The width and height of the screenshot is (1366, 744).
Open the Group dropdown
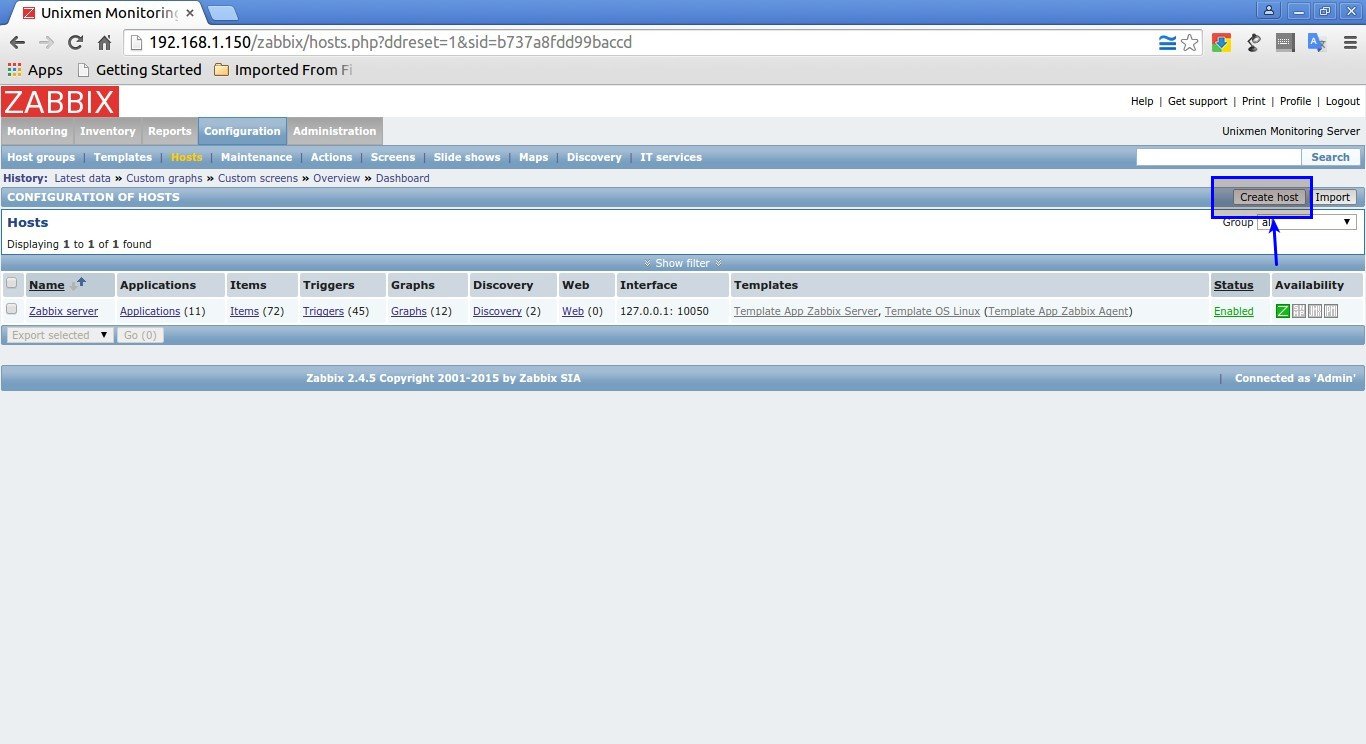tap(1307, 222)
